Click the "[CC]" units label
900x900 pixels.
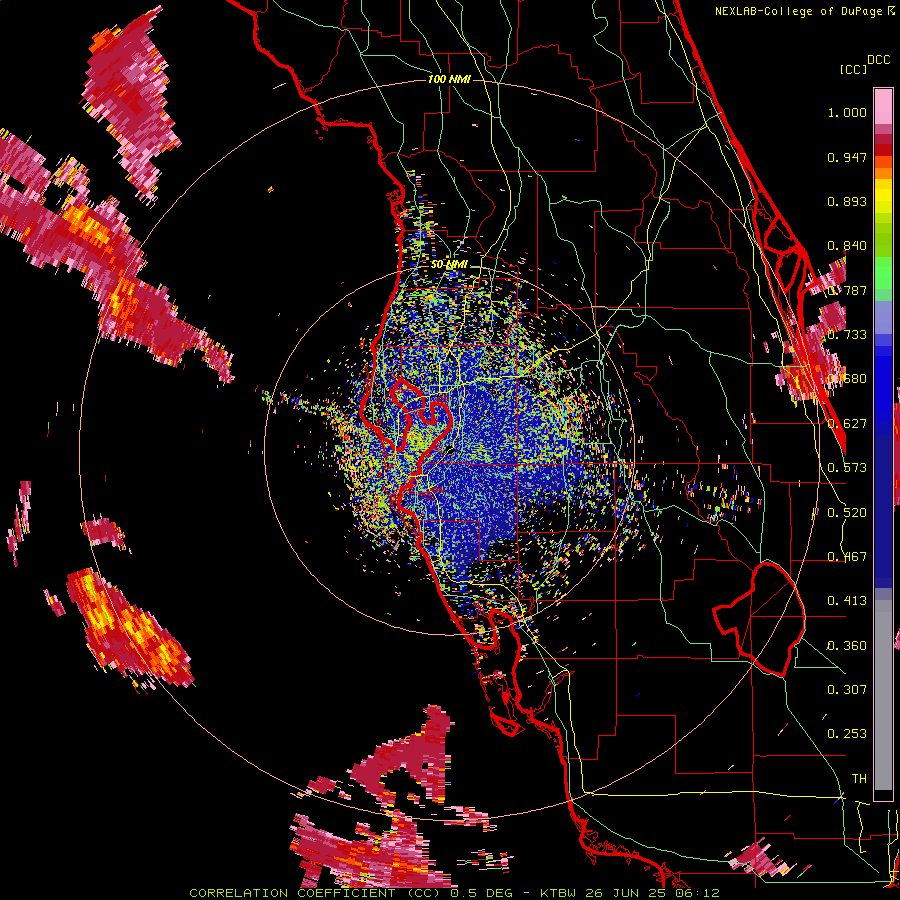(x=854, y=69)
